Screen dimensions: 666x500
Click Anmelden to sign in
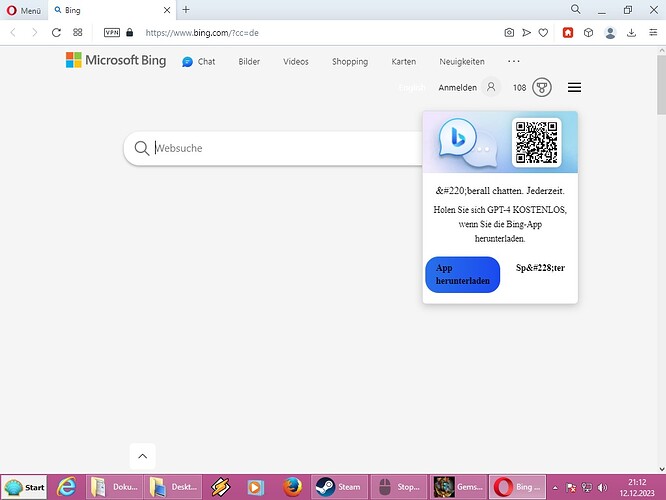pyautogui.click(x=457, y=88)
